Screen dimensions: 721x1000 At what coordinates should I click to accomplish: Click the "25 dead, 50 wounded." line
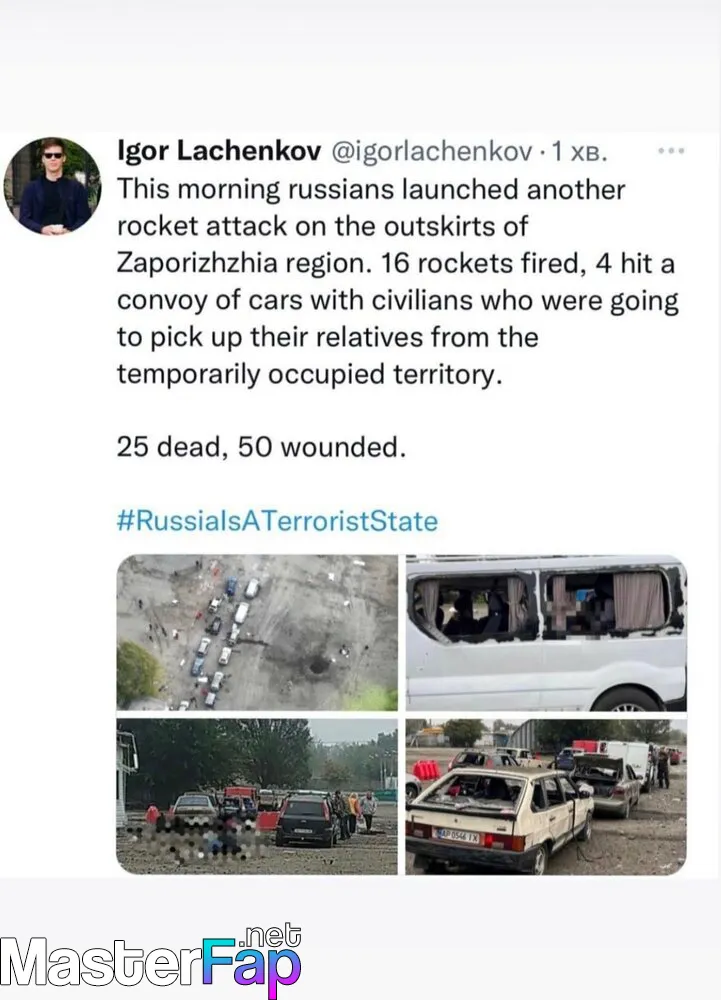pos(261,446)
